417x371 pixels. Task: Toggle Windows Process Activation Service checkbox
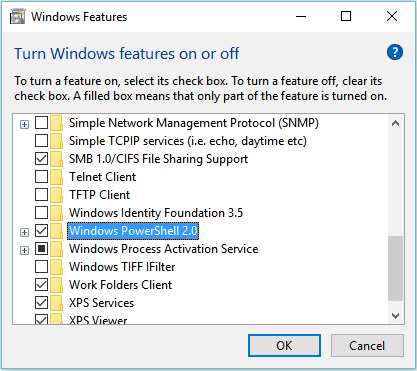pos(41,249)
